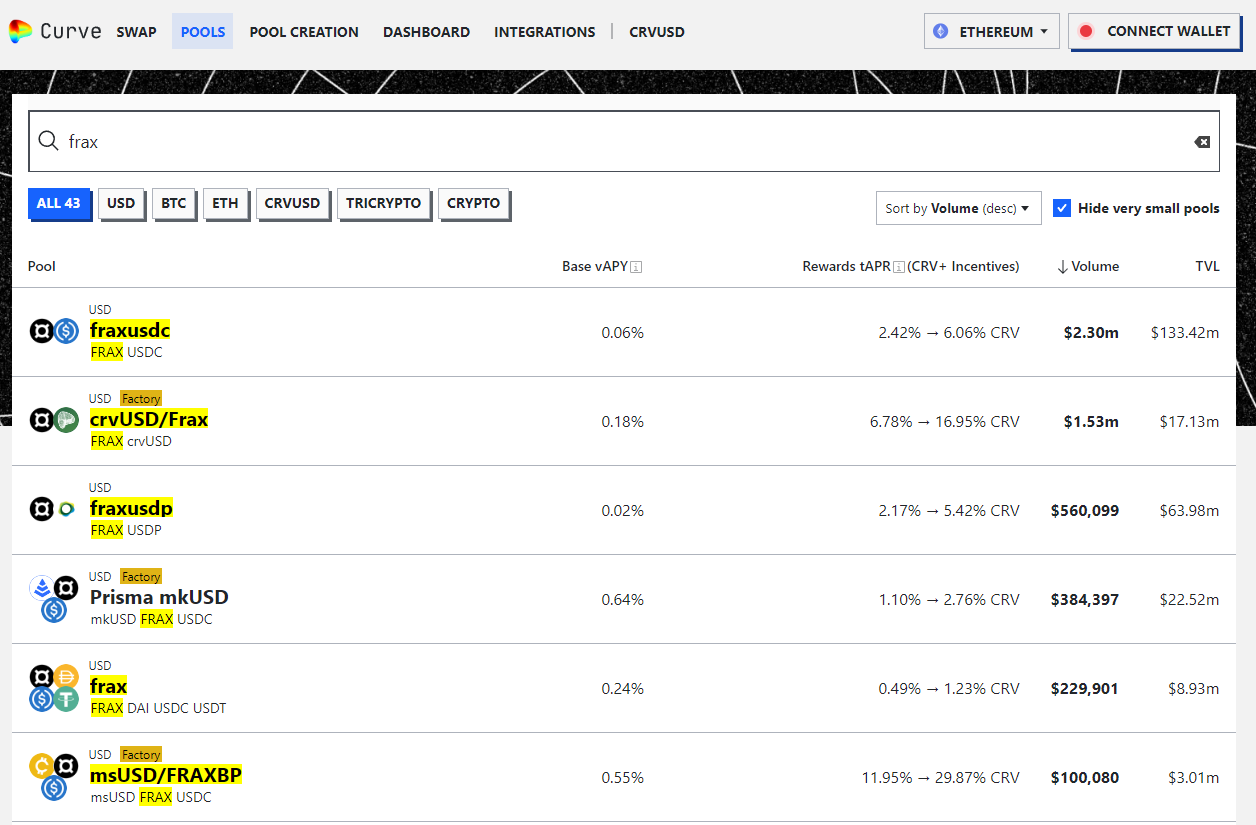Select the USD filter
The height and width of the screenshot is (825, 1256).
tap(121, 203)
